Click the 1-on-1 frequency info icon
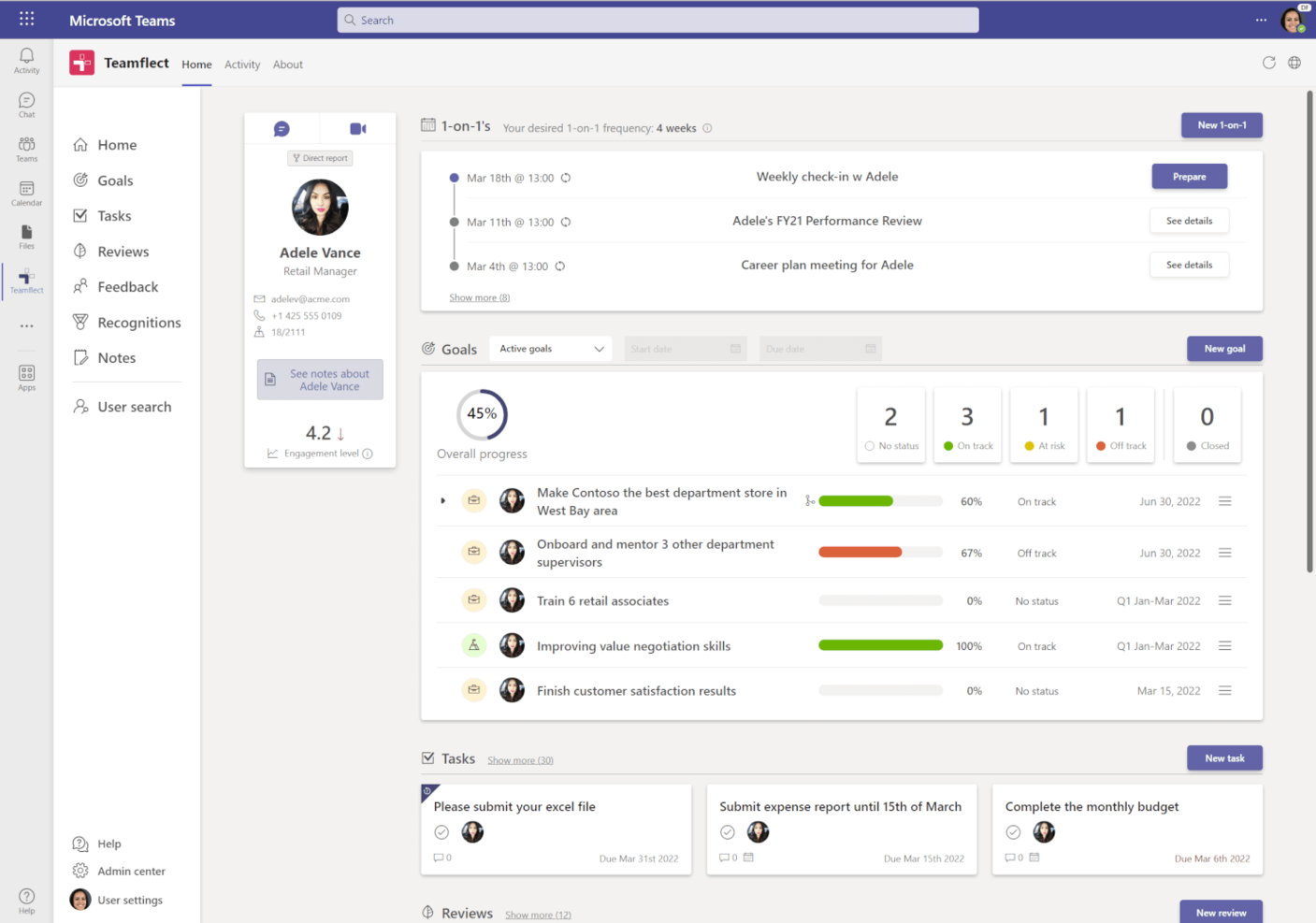This screenshot has height=923, width=1316. point(707,128)
